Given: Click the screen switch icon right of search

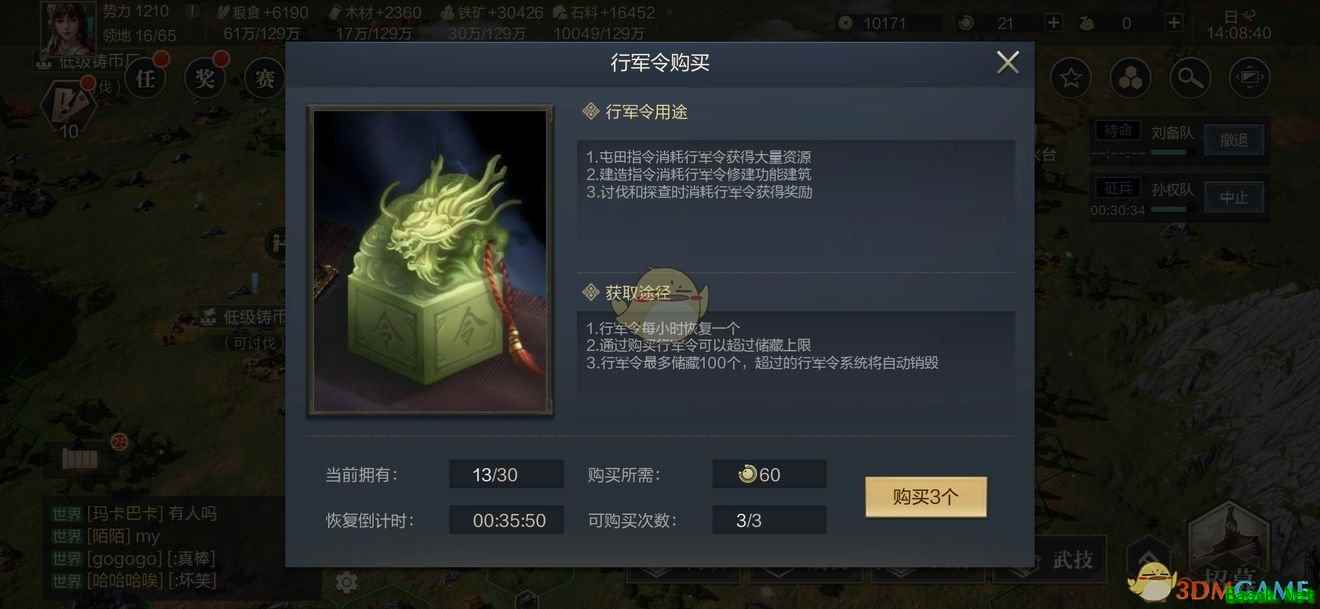Looking at the screenshot, I should pyautogui.click(x=1250, y=78).
